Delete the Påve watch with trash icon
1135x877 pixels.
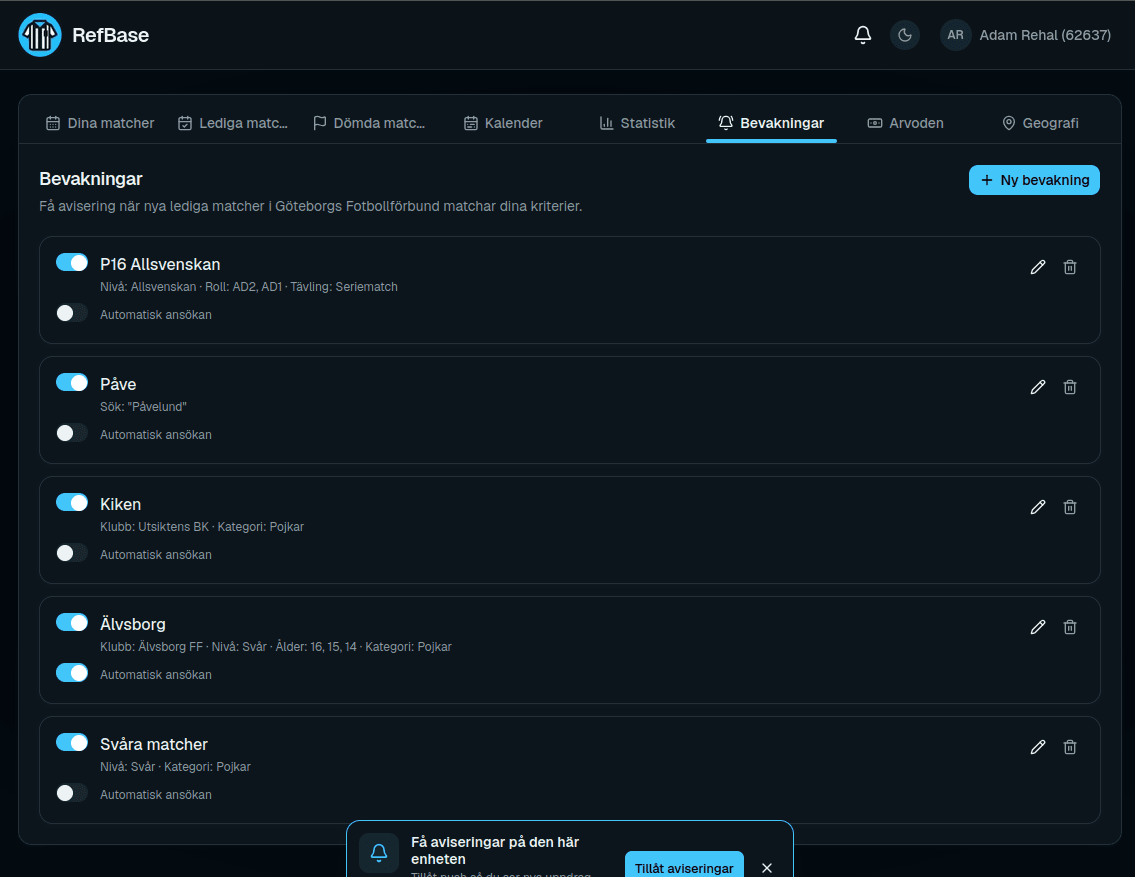[x=1069, y=387]
